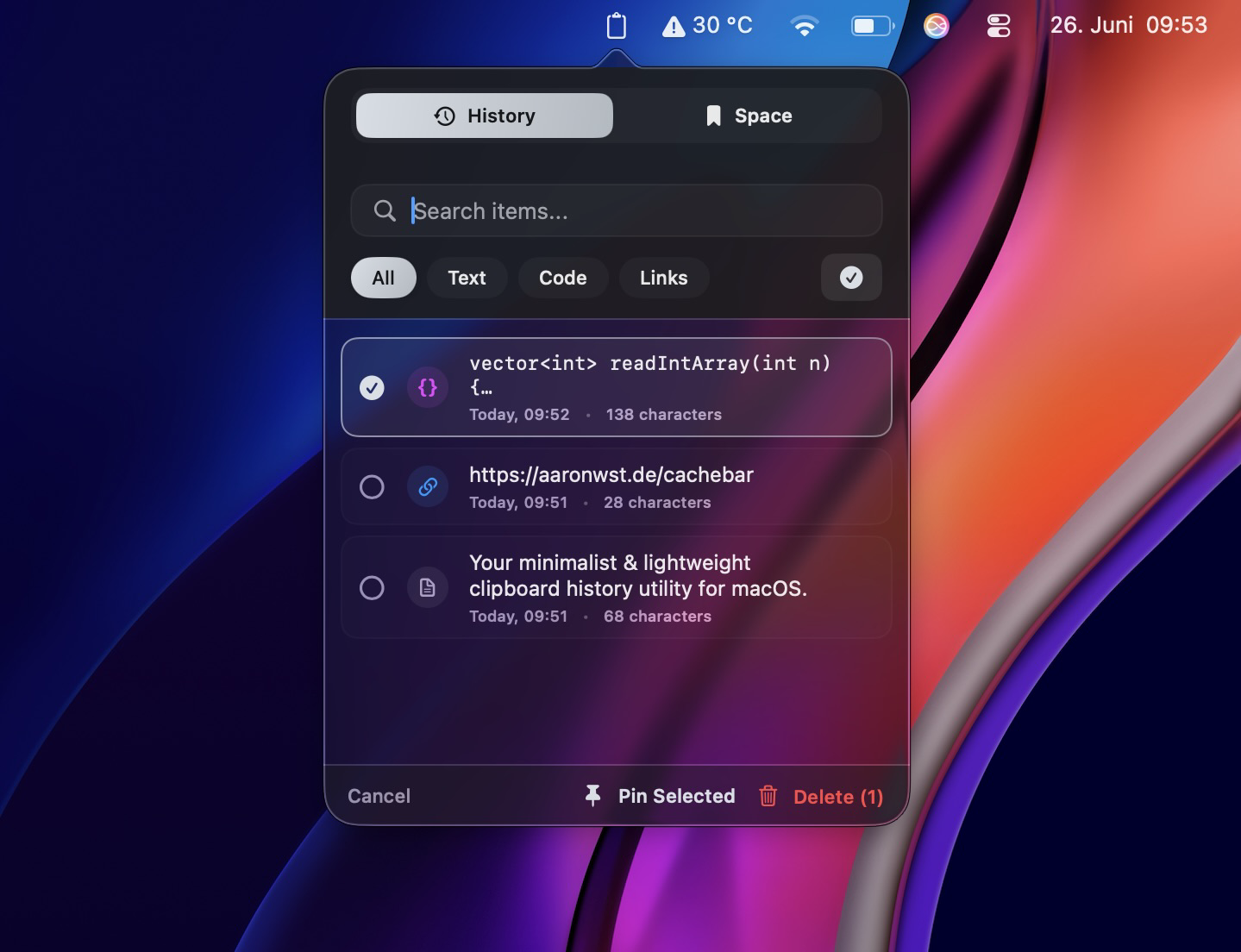Filter items by Code

[x=563, y=278]
